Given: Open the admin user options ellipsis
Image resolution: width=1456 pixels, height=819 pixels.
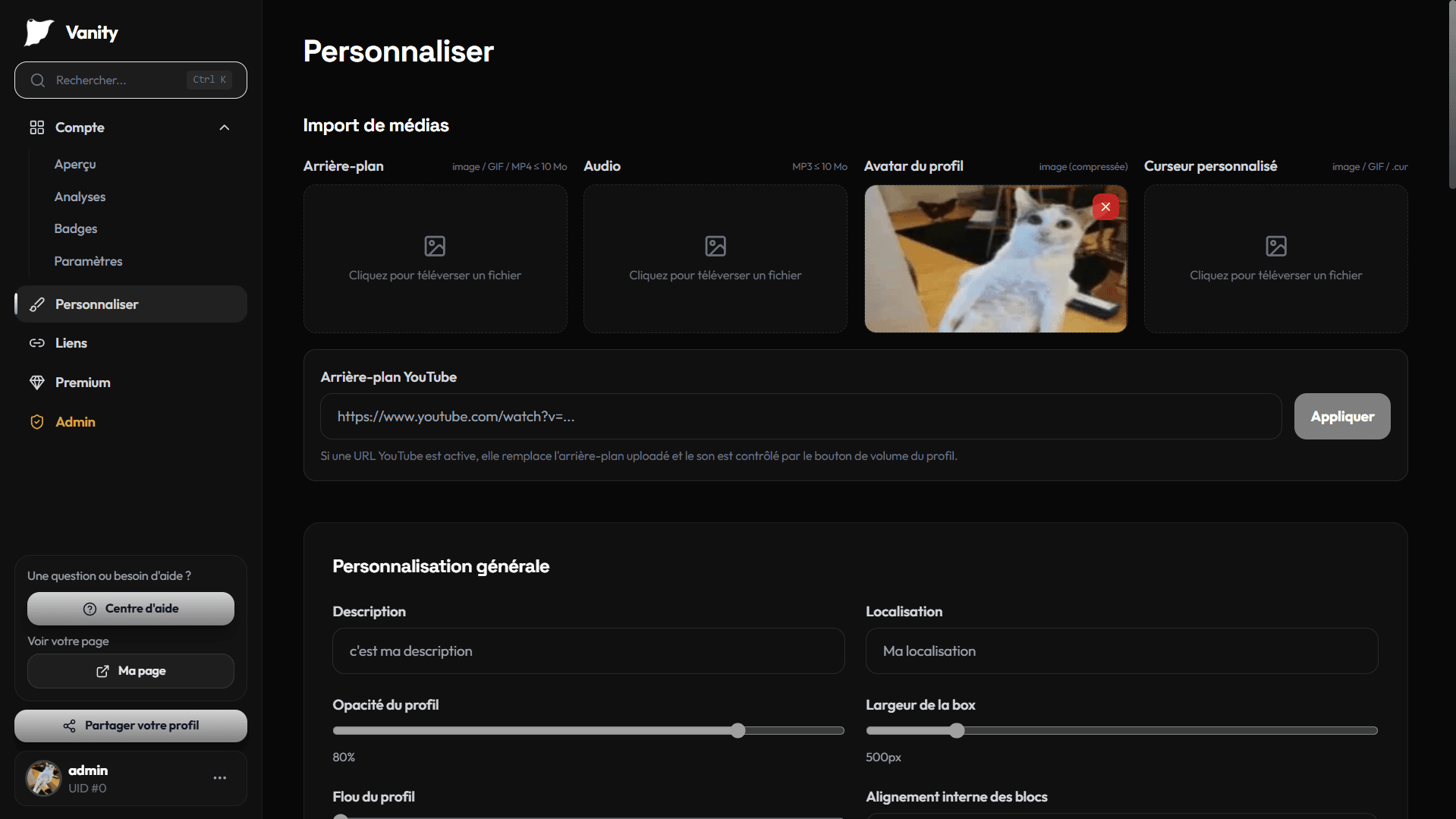Looking at the screenshot, I should pyautogui.click(x=220, y=778).
